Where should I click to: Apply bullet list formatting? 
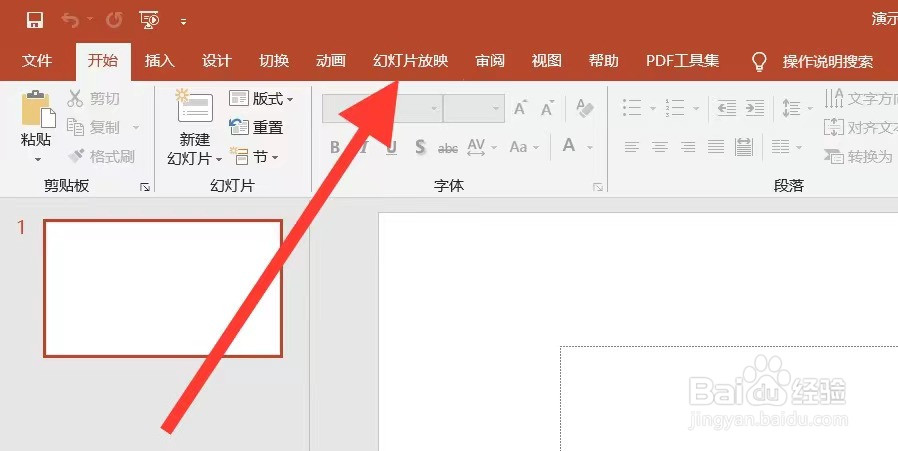tap(632, 108)
